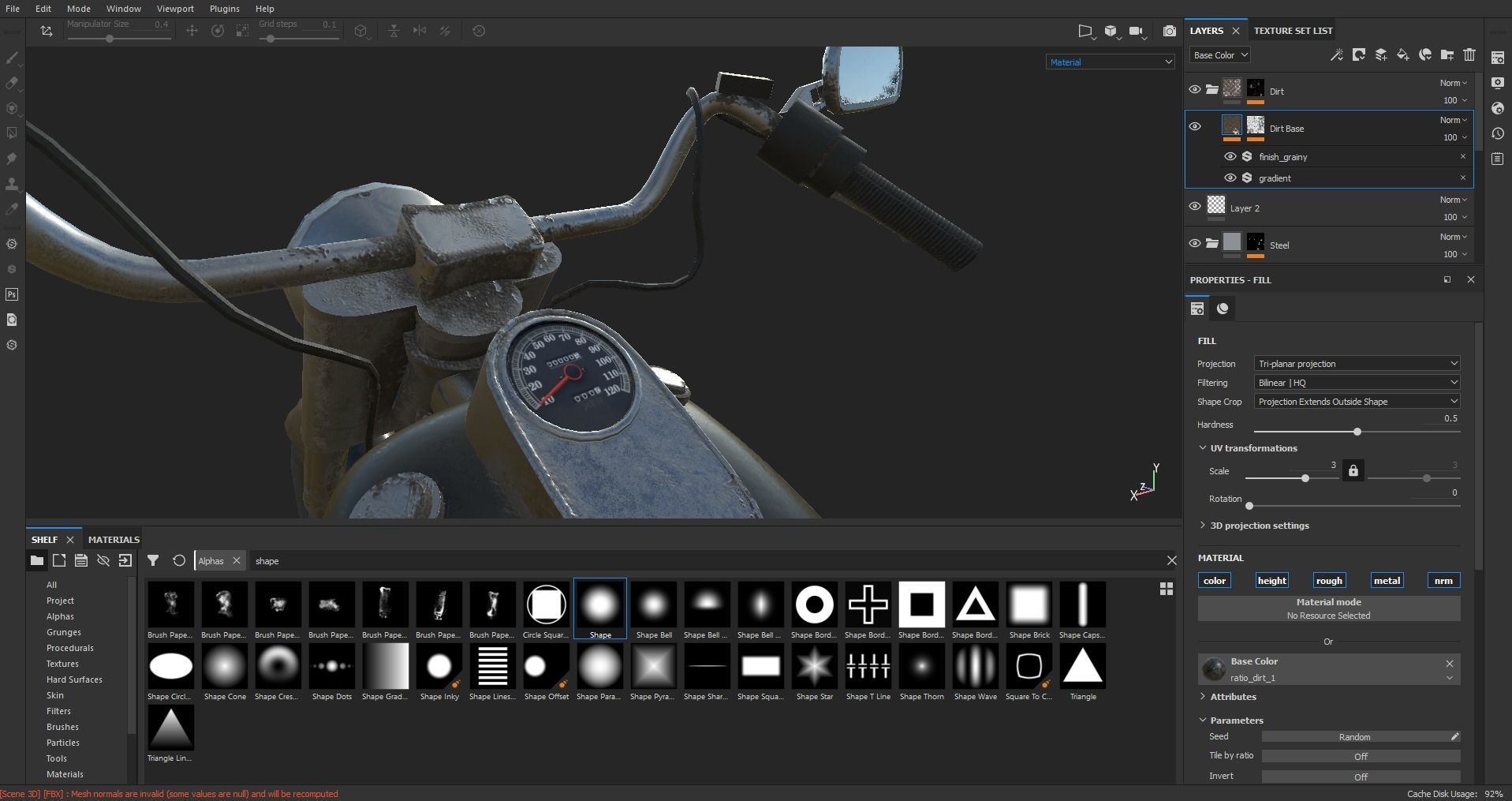Toggle the nrm channel button
Viewport: 1512px width, 801px height.
coord(1443,580)
